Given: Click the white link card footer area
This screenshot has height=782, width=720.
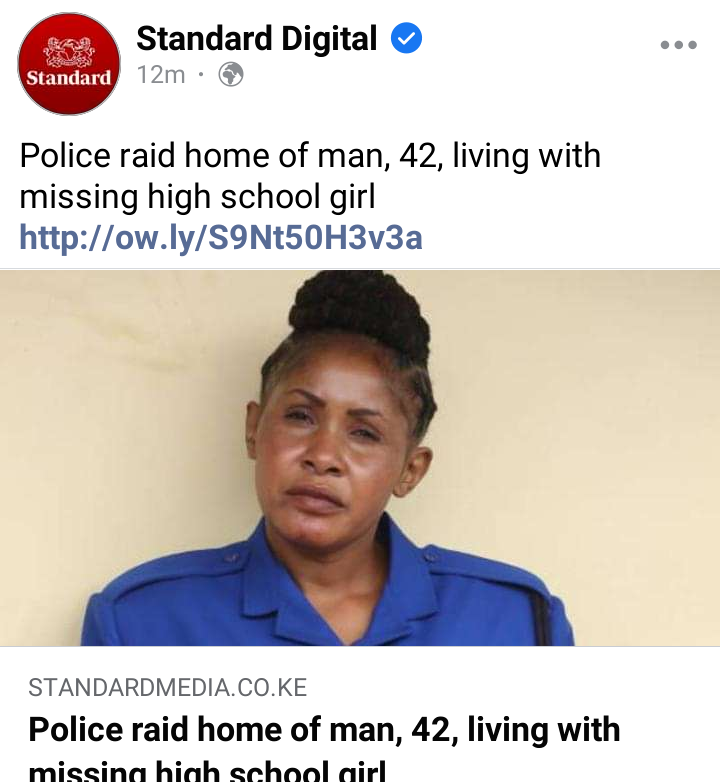Looking at the screenshot, I should [x=360, y=714].
